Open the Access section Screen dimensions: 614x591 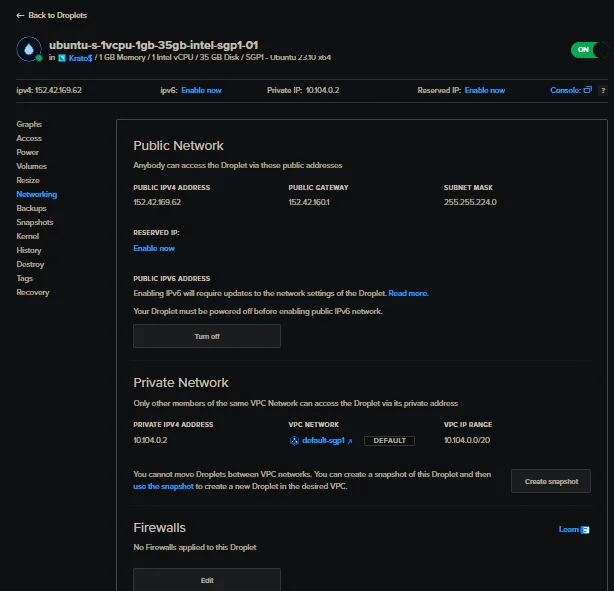tap(29, 138)
